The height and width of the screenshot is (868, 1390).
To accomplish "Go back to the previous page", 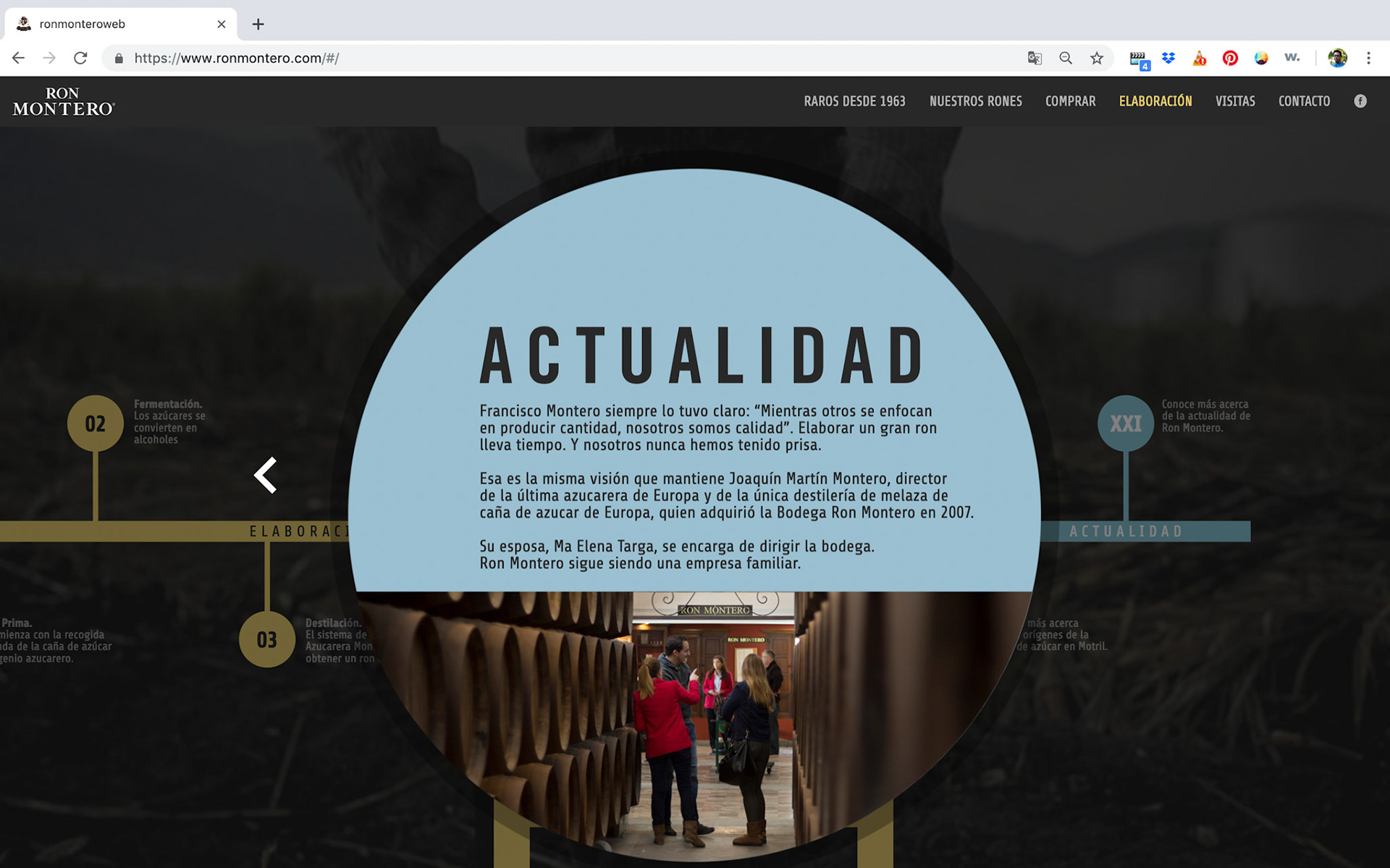I will click(x=19, y=58).
